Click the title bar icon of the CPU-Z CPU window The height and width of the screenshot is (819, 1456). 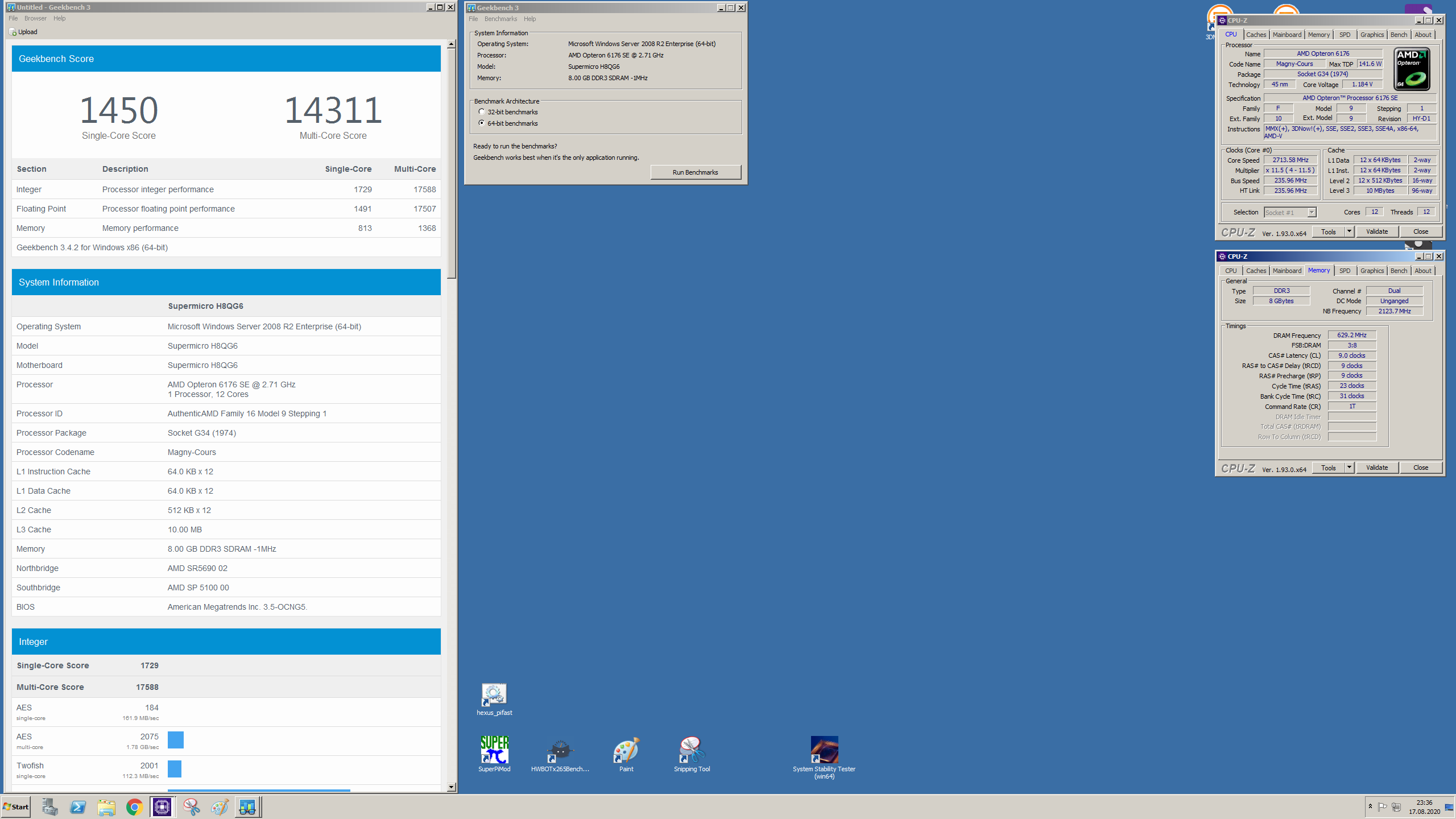coord(1222,20)
